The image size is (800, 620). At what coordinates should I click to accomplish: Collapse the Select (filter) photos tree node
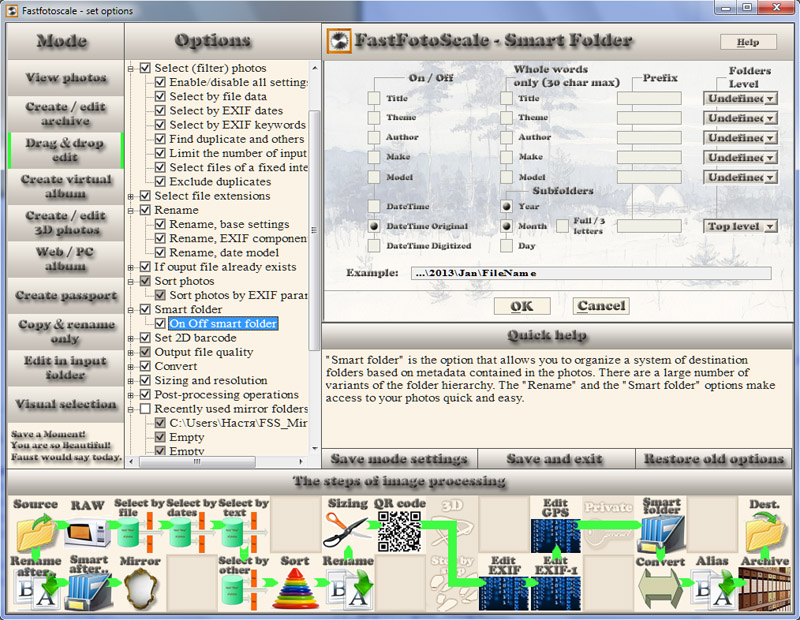click(x=131, y=68)
